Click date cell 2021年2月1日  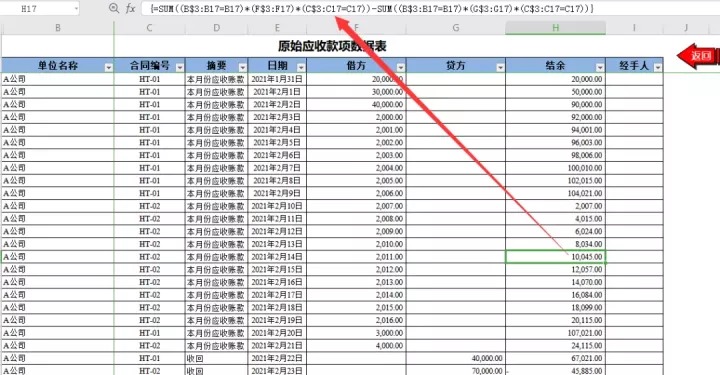click(x=277, y=92)
